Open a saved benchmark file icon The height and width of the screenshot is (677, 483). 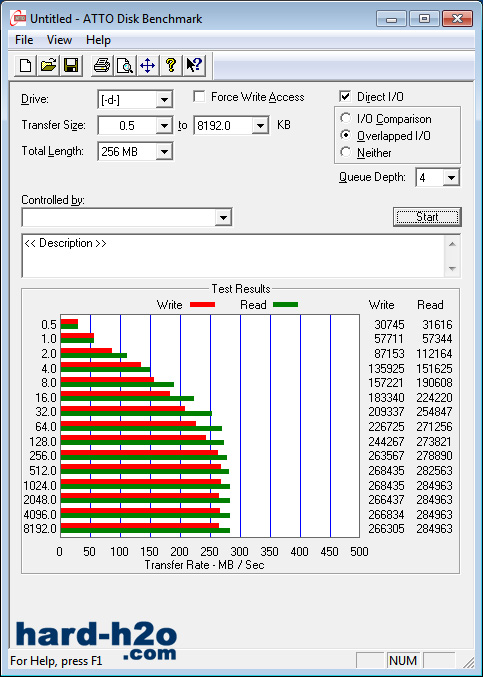point(48,66)
